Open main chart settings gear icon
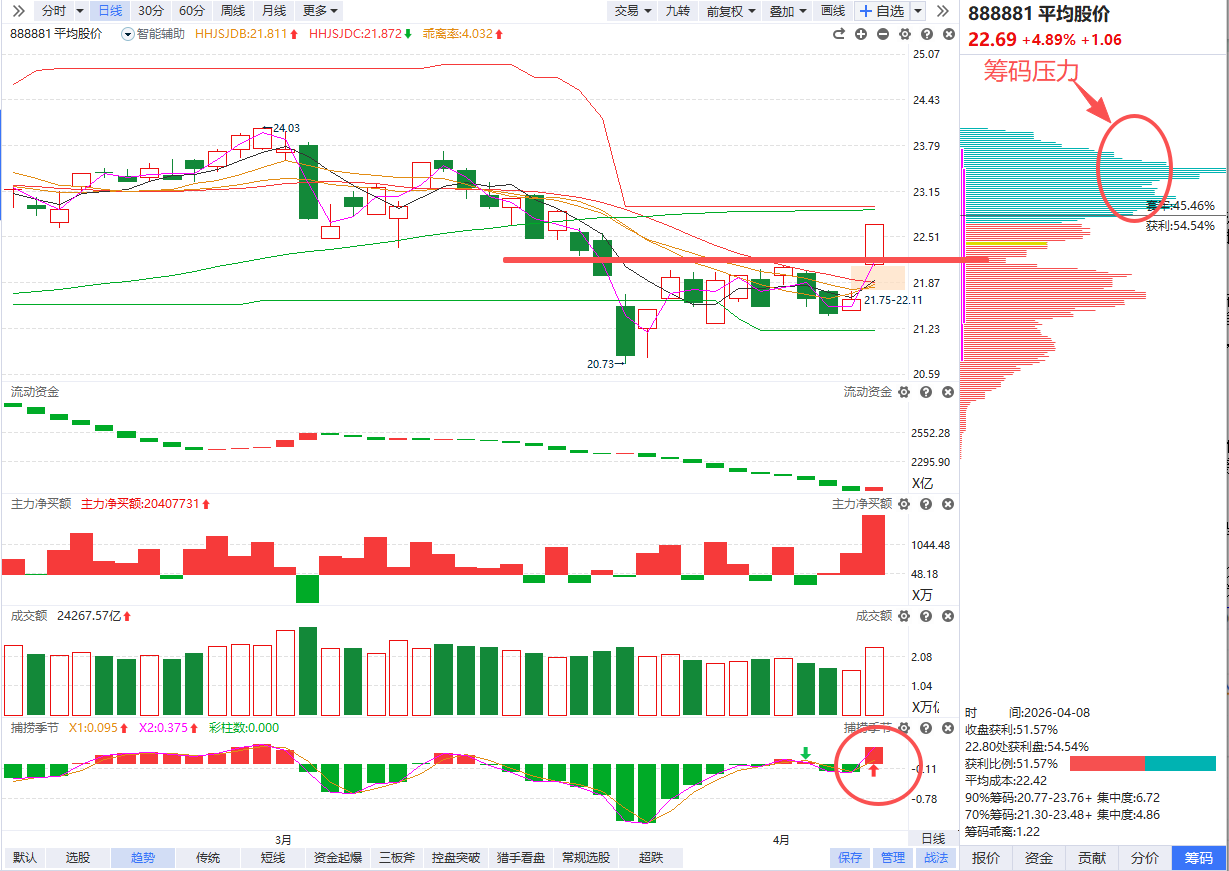The image size is (1229, 871). click(x=905, y=34)
